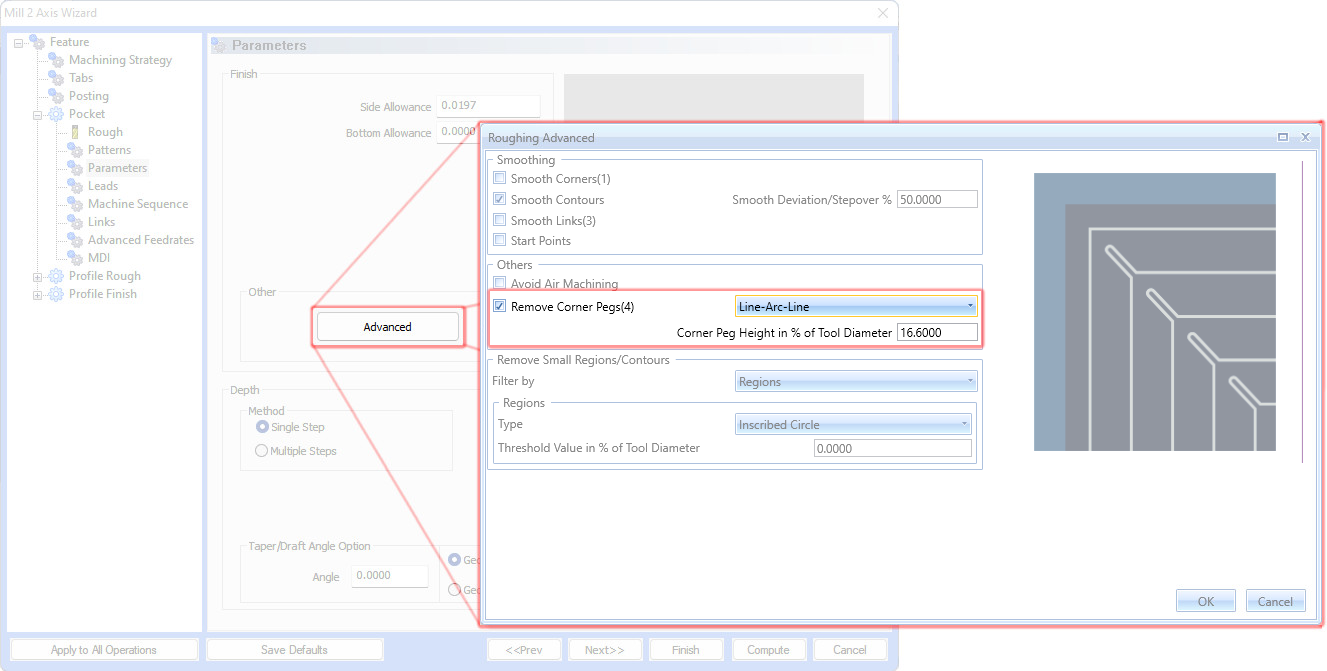This screenshot has height=671, width=1327.
Task: Click the Advanced button
Action: [x=388, y=327]
